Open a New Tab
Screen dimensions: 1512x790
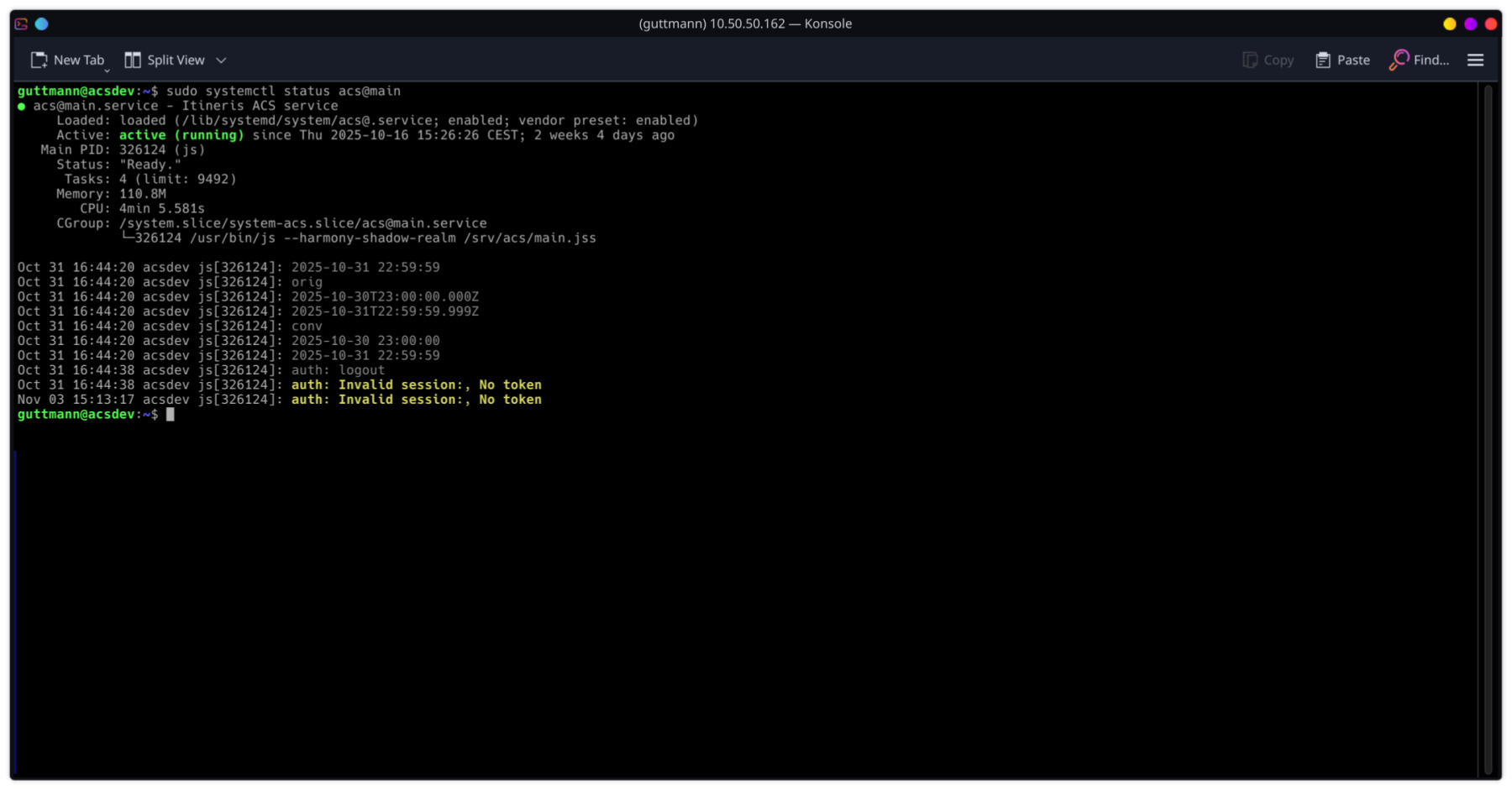[x=68, y=60]
